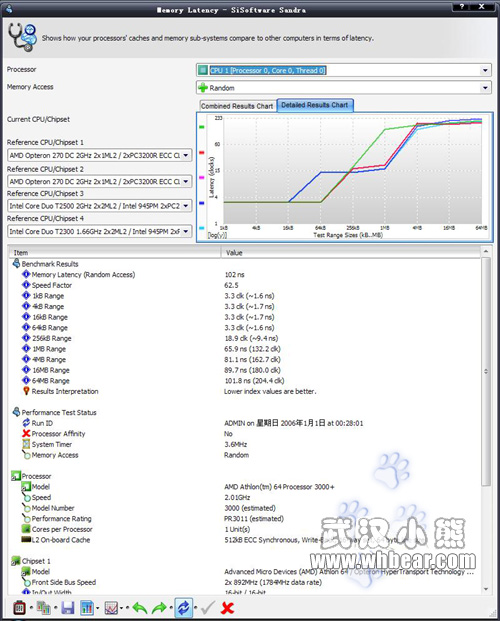The image size is (500, 621).
Task: Click the results list scrollbar down arrow
Action: point(486,589)
